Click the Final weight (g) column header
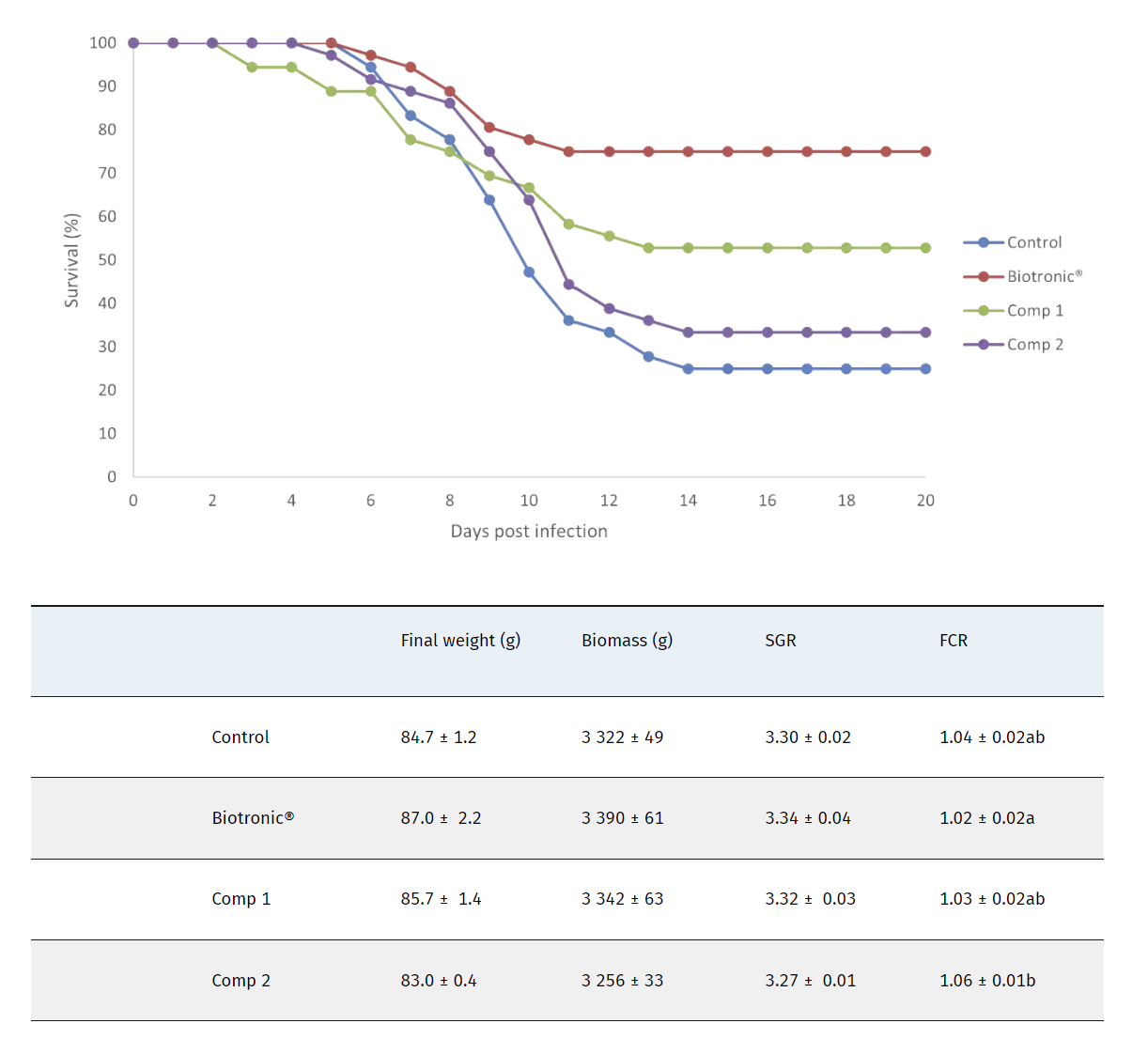This screenshot has width=1148, height=1039. [460, 641]
